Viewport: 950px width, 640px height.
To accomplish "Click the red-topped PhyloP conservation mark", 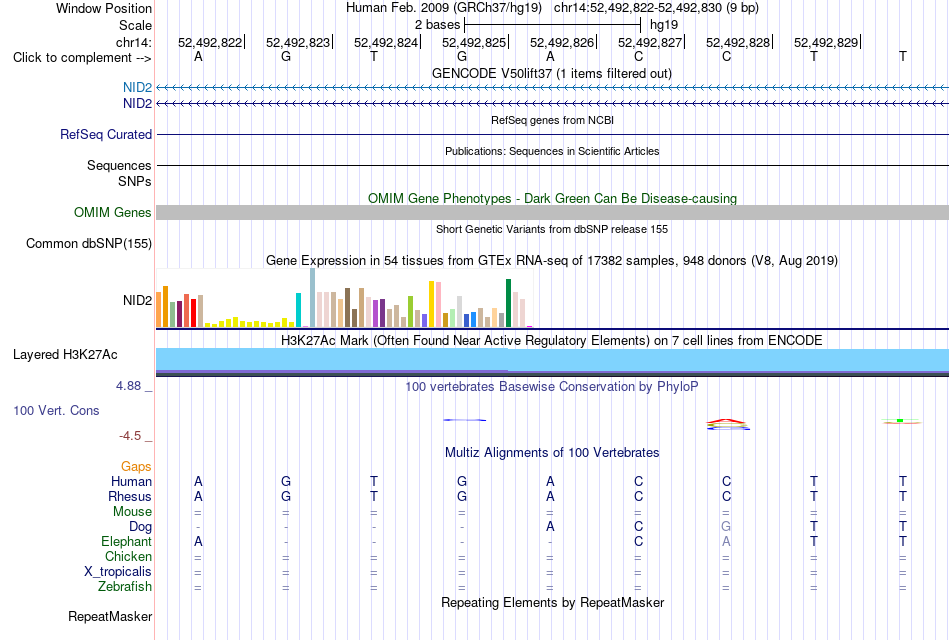I will pos(728,424).
